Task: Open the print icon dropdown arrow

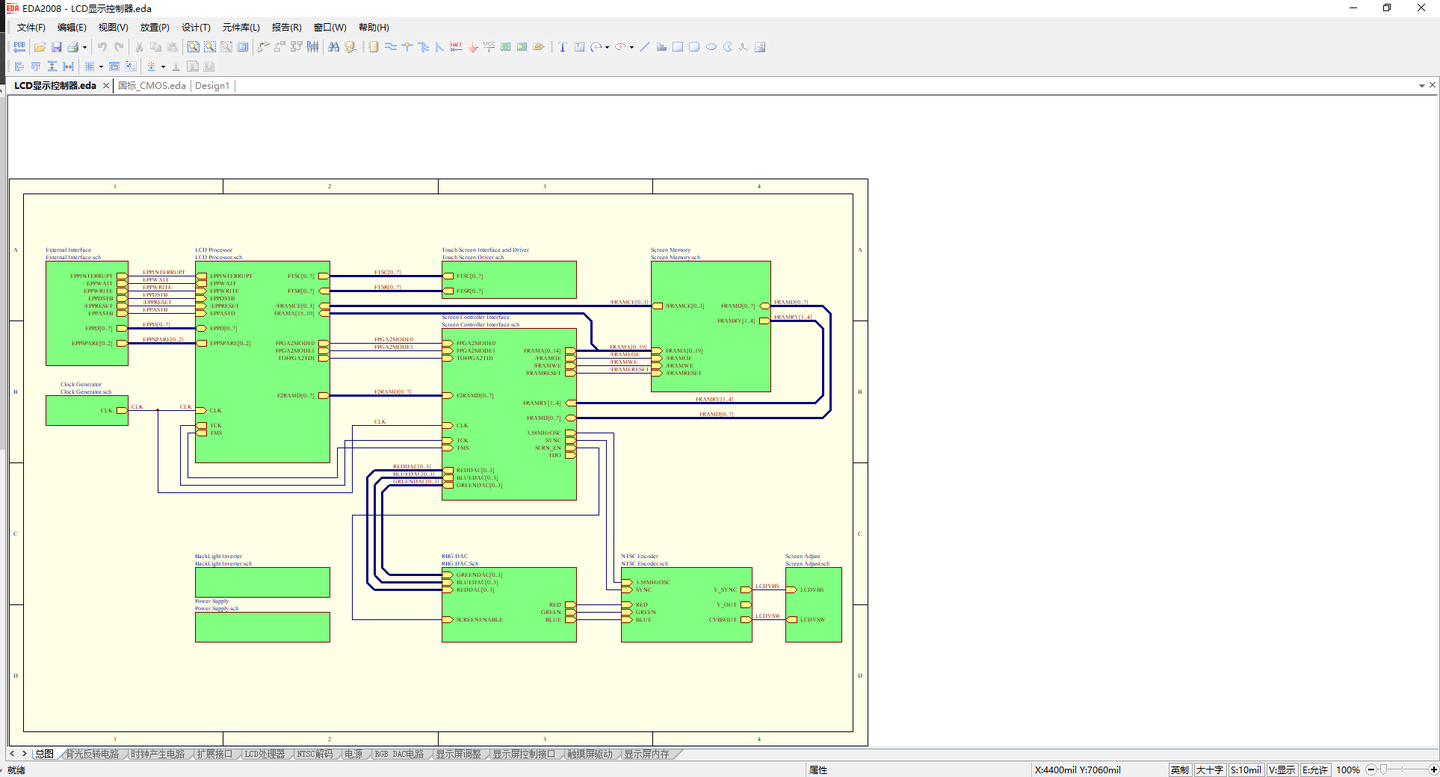Action: (85, 47)
